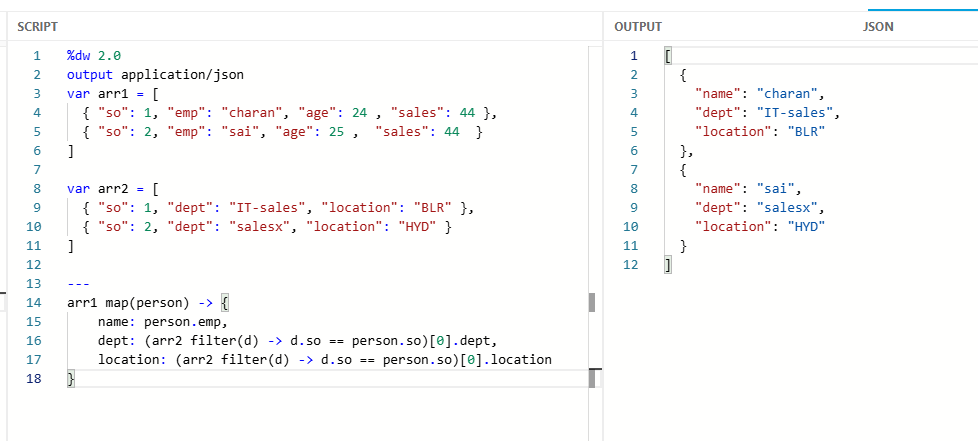Click the gray overview marker beside script line 14
This screenshot has width=978, height=441.
[592, 303]
